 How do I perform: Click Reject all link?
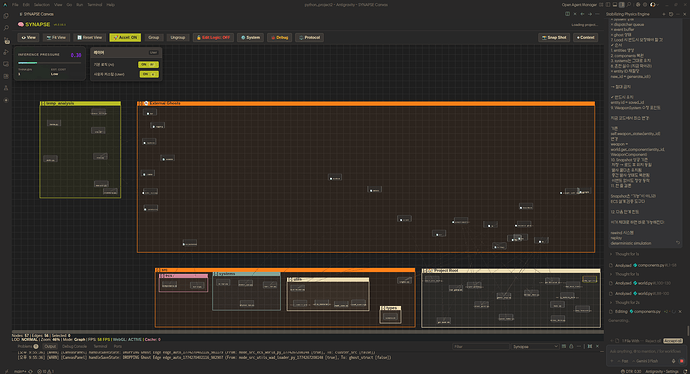pyautogui.click(x=653, y=341)
